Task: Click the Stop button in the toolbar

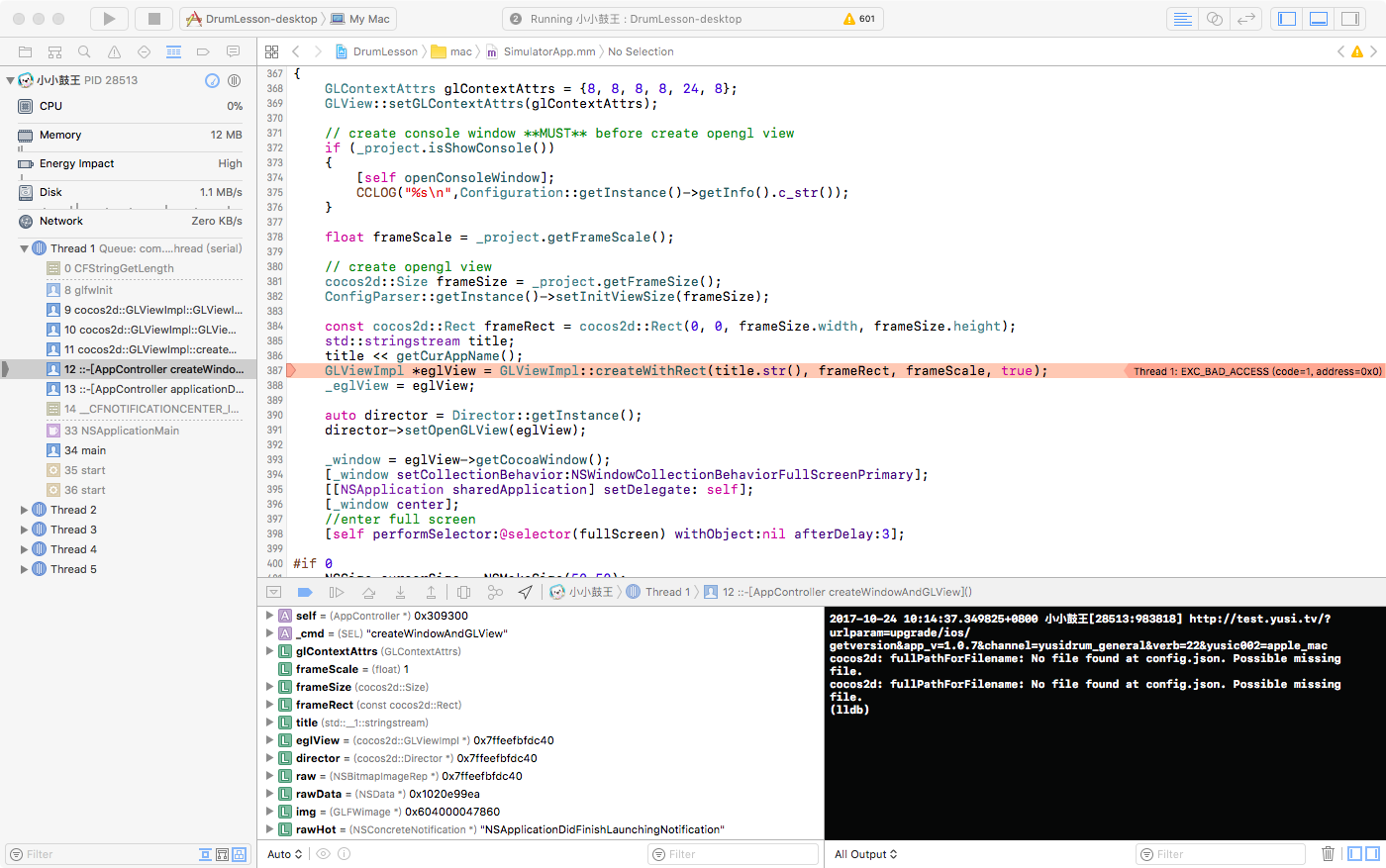Action: coord(154,19)
